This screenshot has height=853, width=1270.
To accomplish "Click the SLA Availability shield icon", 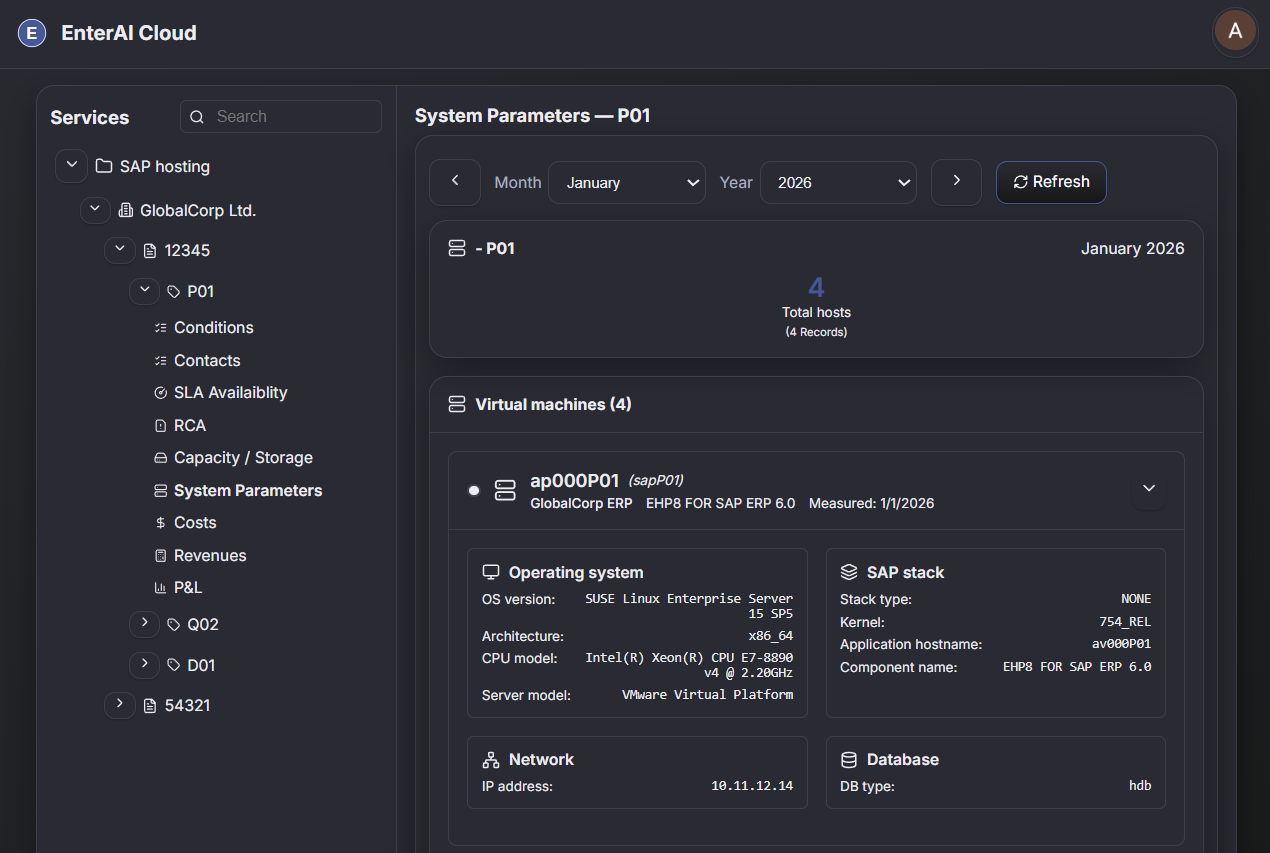I will click(x=160, y=392).
